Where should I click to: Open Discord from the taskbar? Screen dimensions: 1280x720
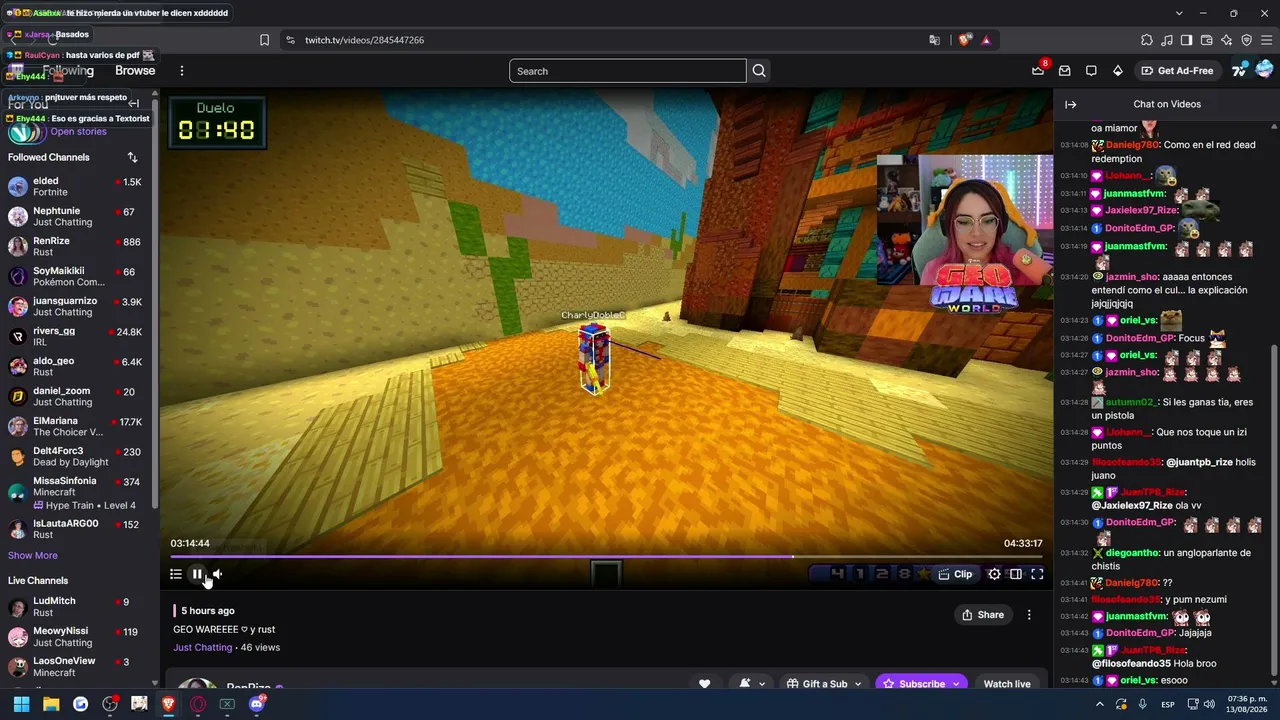pos(257,704)
